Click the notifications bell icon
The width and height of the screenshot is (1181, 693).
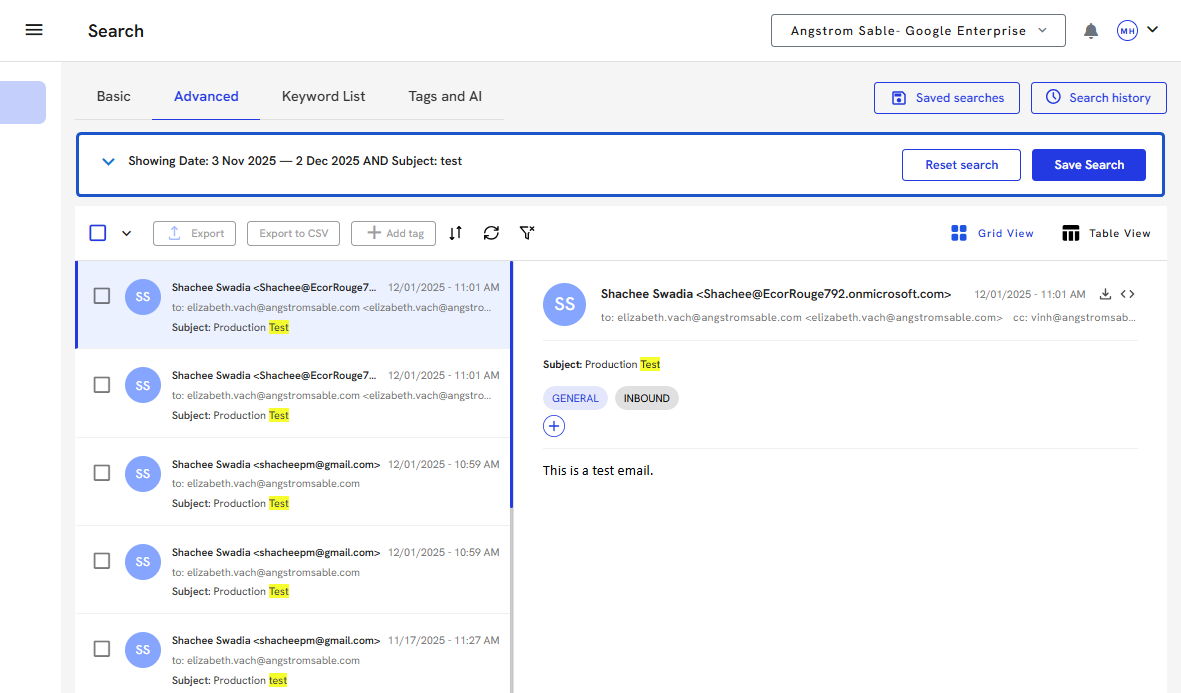[1091, 31]
